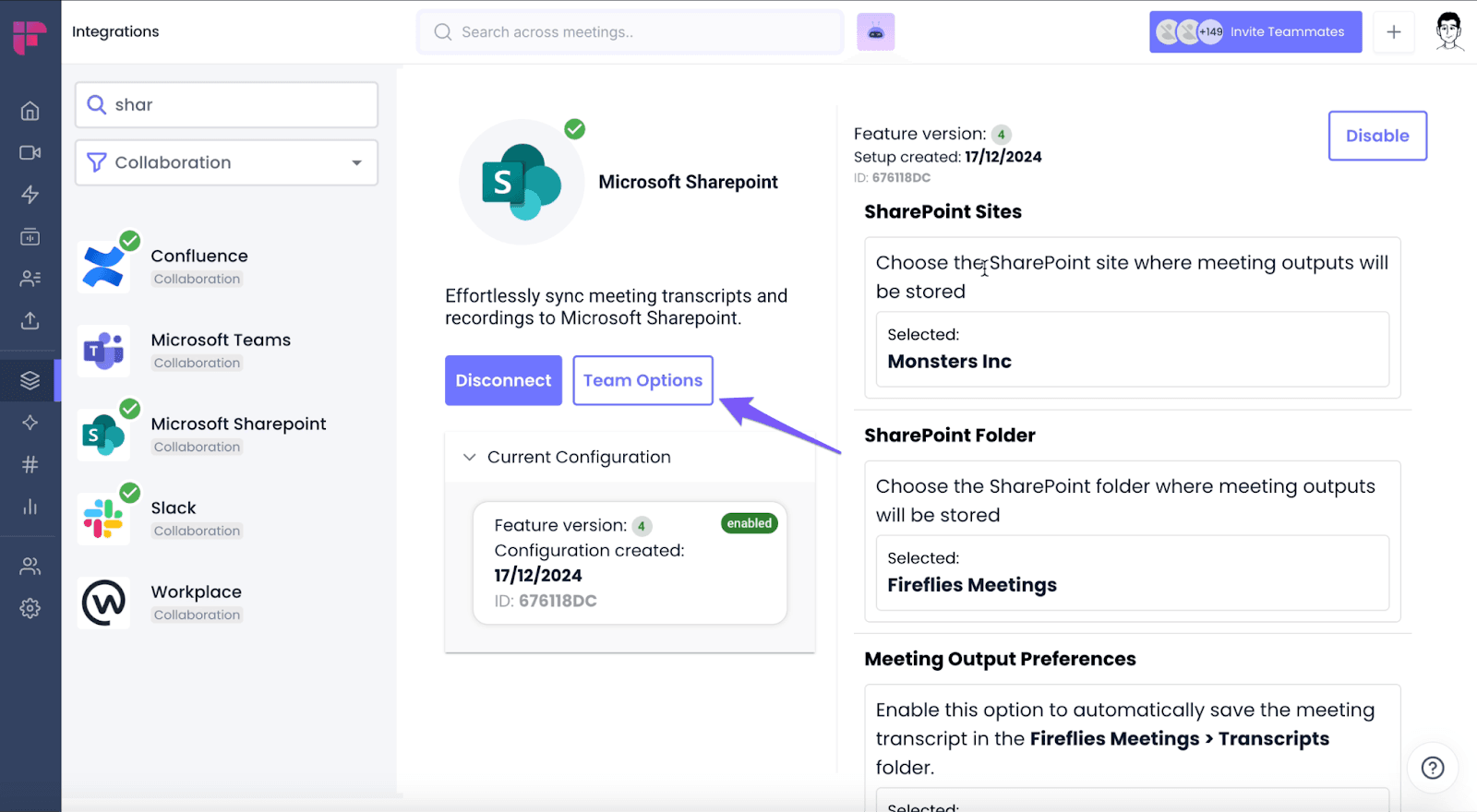
Task: Click the sidebar icon below the lightning bolt
Action: click(x=30, y=237)
